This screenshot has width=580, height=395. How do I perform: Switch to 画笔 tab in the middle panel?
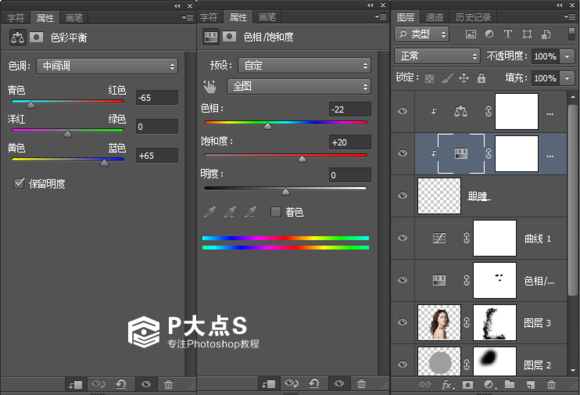coord(267,17)
